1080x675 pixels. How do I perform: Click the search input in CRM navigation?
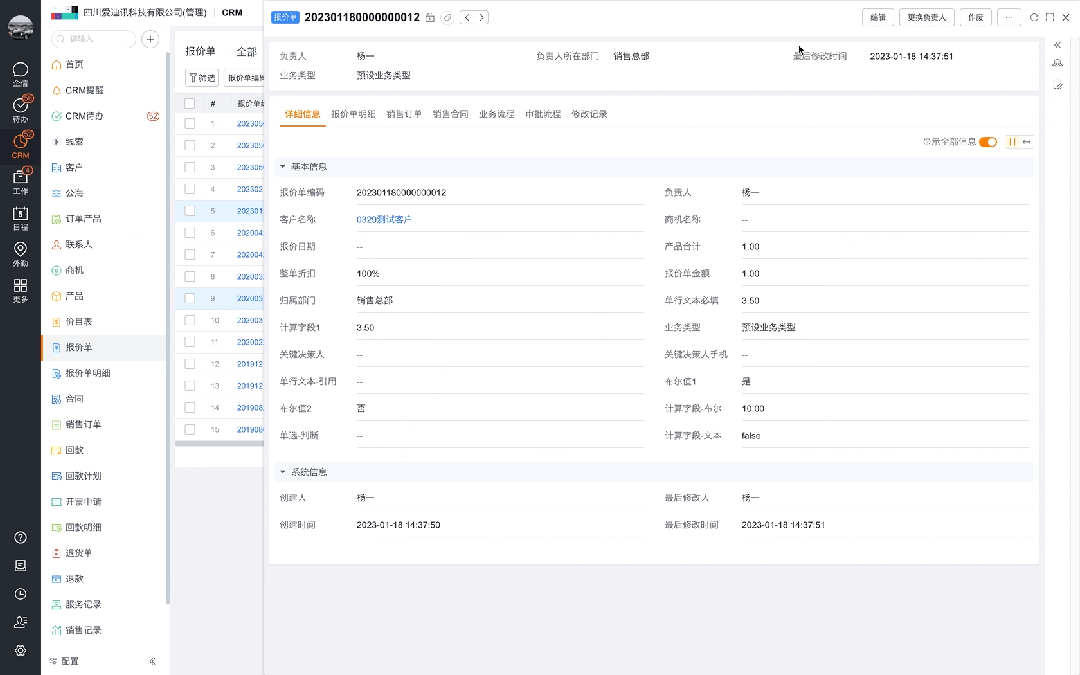click(94, 39)
